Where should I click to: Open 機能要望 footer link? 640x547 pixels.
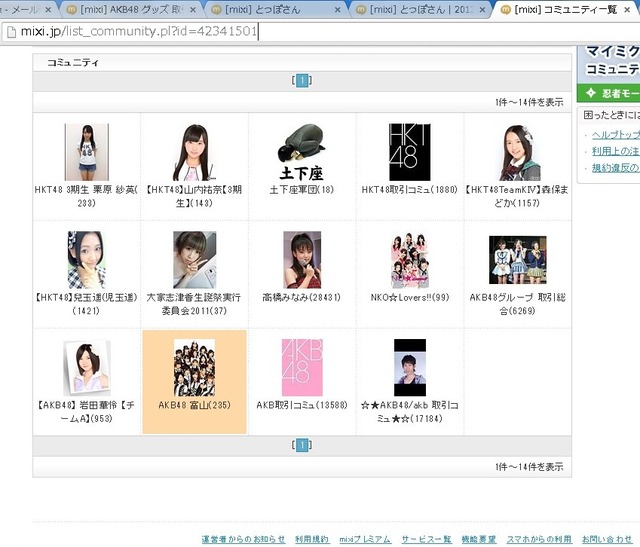(x=479, y=539)
